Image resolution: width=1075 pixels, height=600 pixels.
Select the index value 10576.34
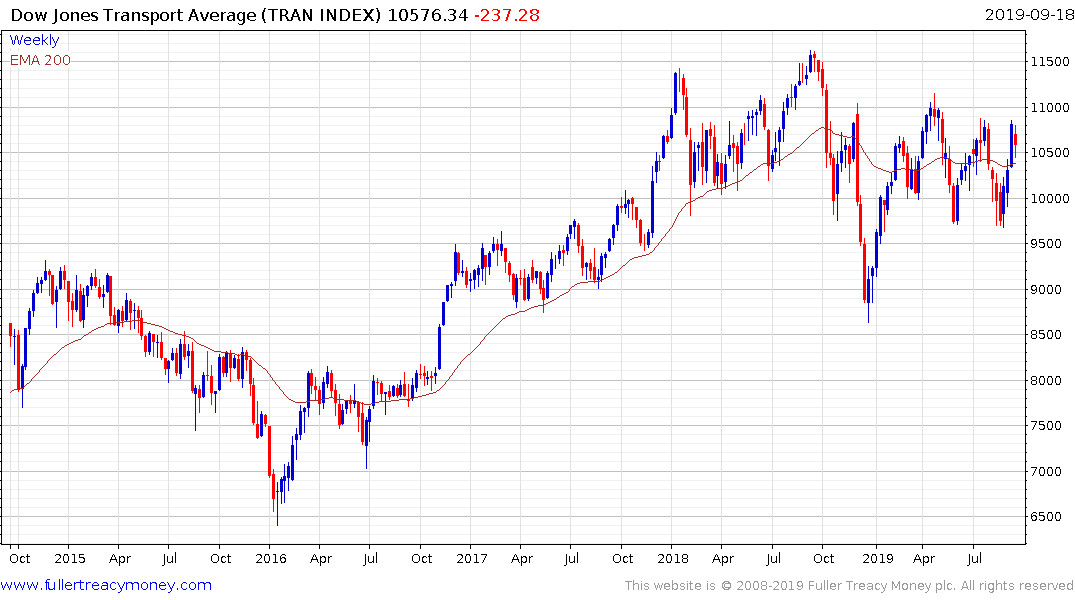(427, 15)
